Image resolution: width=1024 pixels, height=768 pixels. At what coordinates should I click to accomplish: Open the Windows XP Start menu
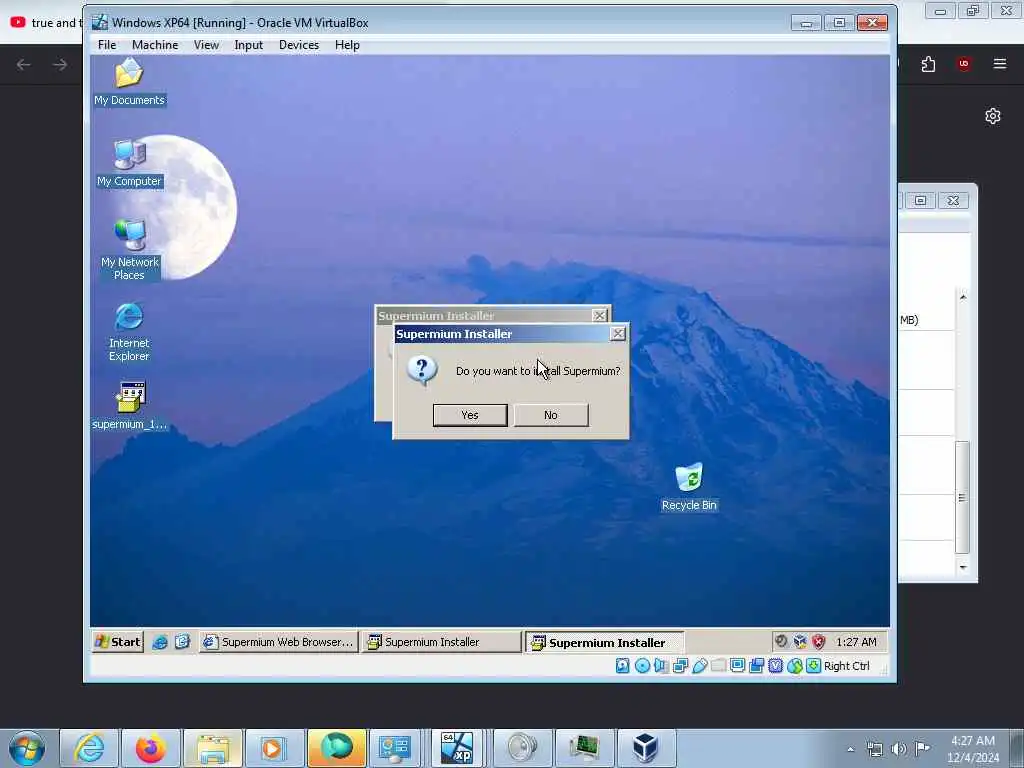click(118, 642)
